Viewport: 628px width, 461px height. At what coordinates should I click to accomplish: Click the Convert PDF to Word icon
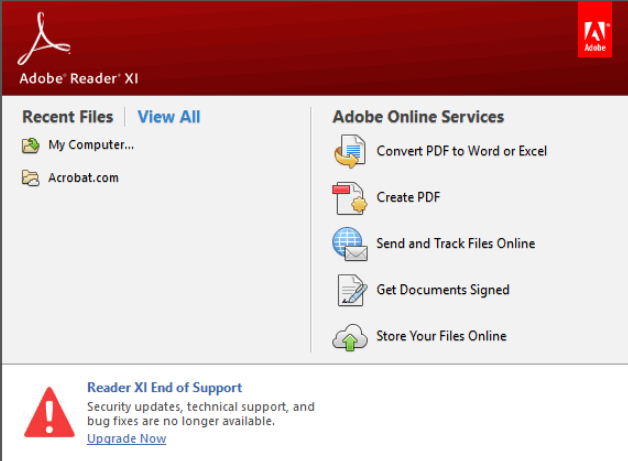(350, 151)
